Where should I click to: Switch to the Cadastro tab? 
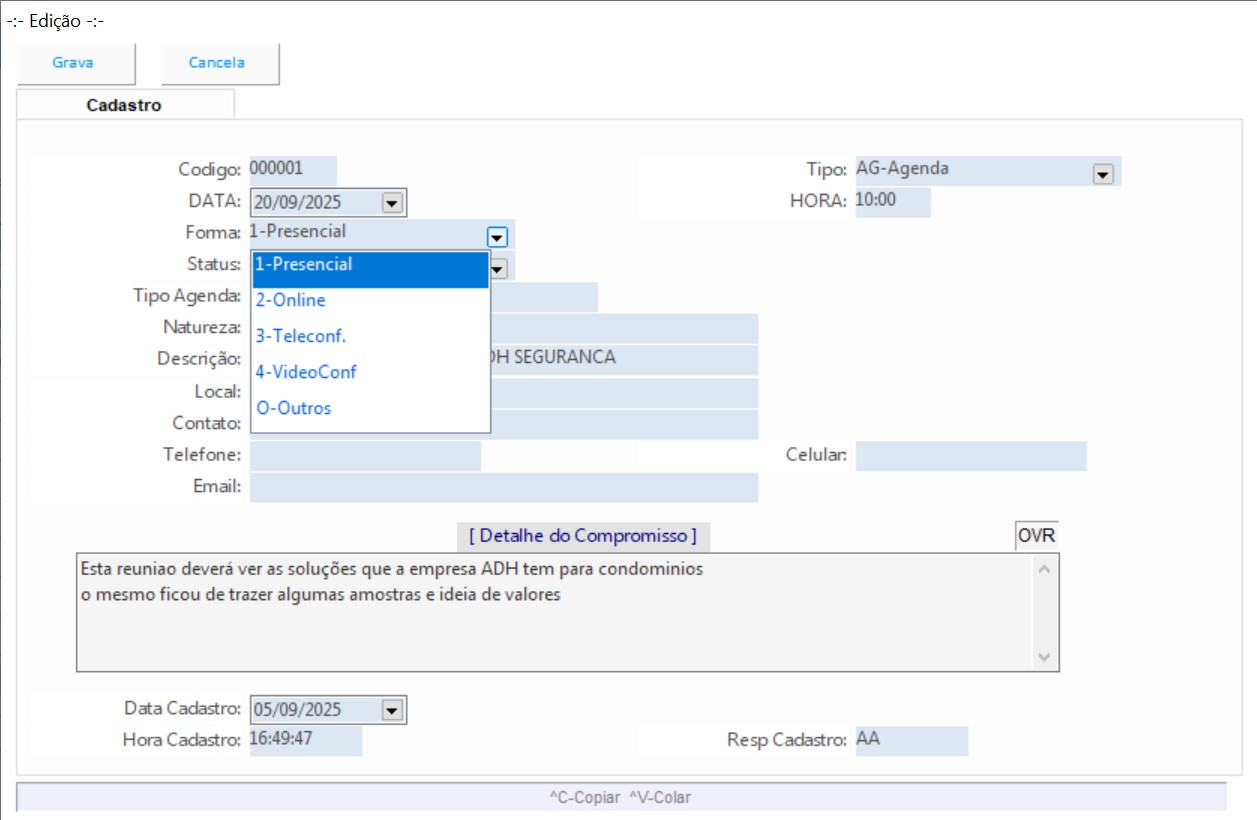(124, 105)
